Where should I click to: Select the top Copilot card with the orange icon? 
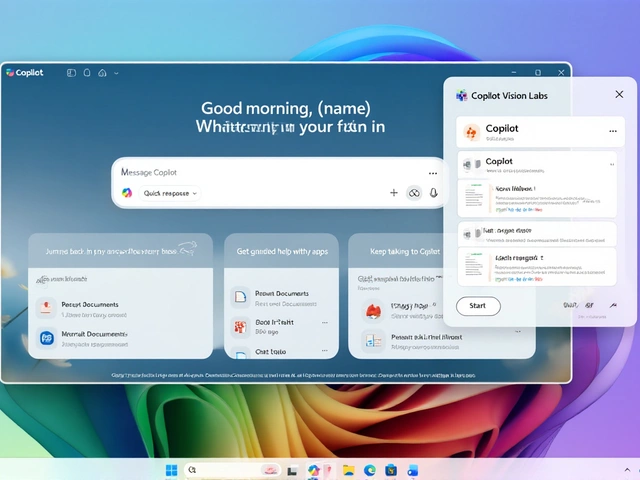pyautogui.click(x=540, y=132)
